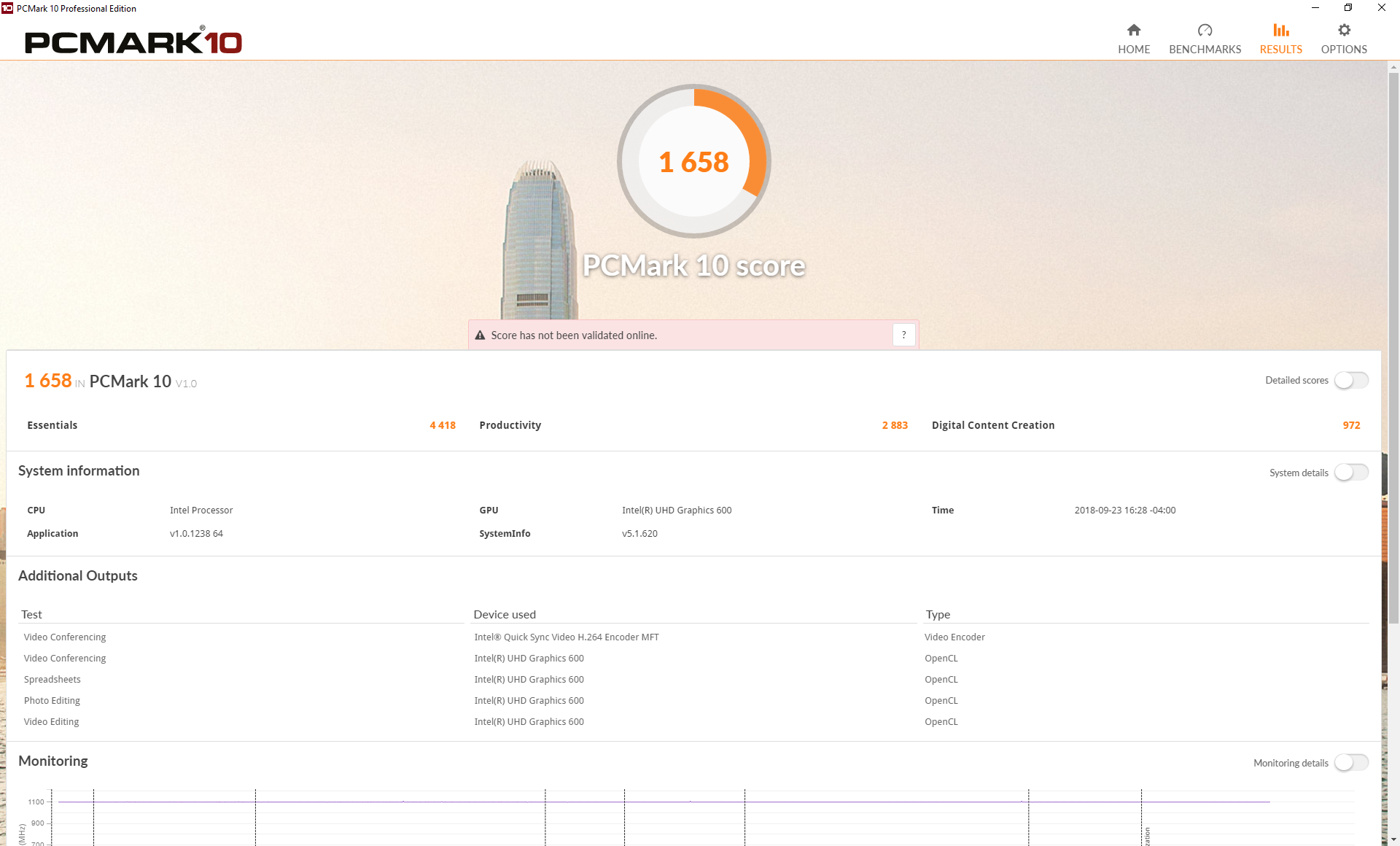Click the Application version v1.0.1238 64
The height and width of the screenshot is (846, 1400).
(x=196, y=534)
